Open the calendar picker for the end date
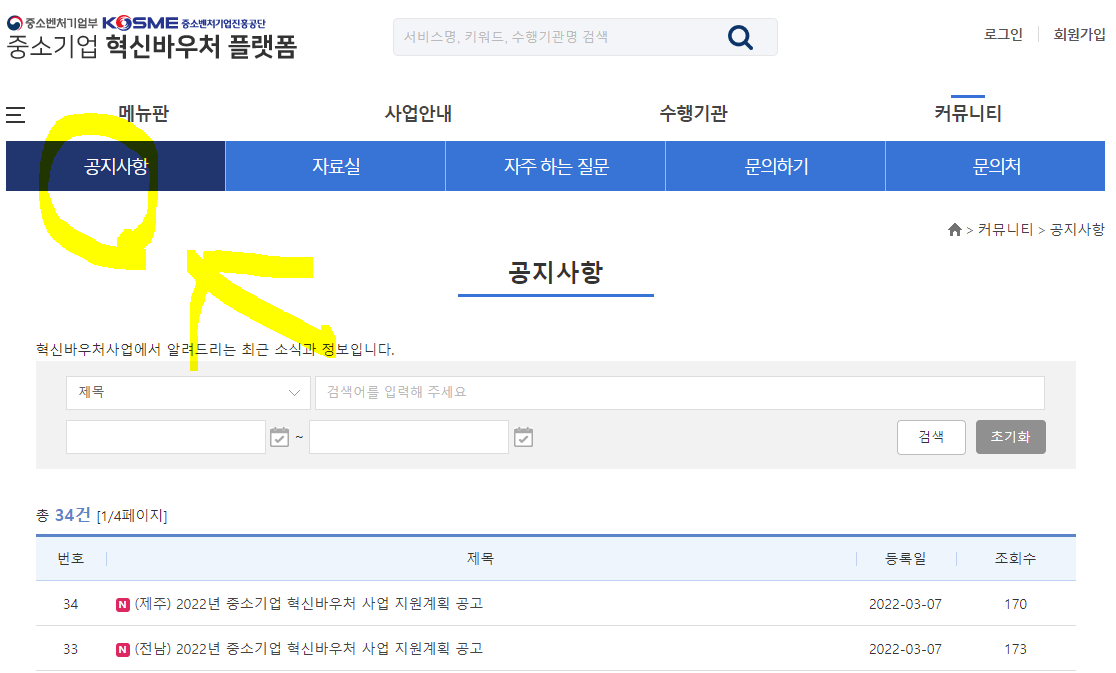1116x673 pixels. 522,437
